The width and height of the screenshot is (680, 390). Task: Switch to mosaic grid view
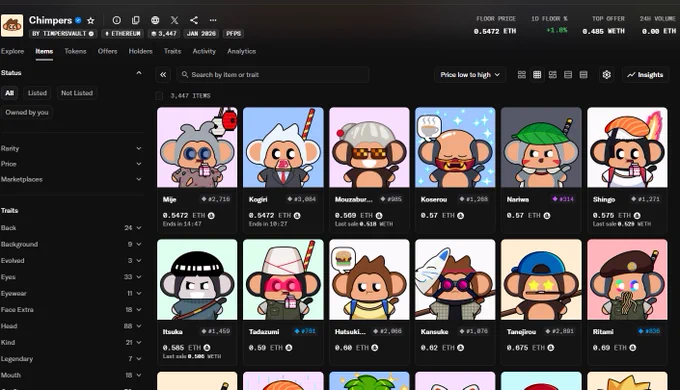pyautogui.click(x=552, y=75)
